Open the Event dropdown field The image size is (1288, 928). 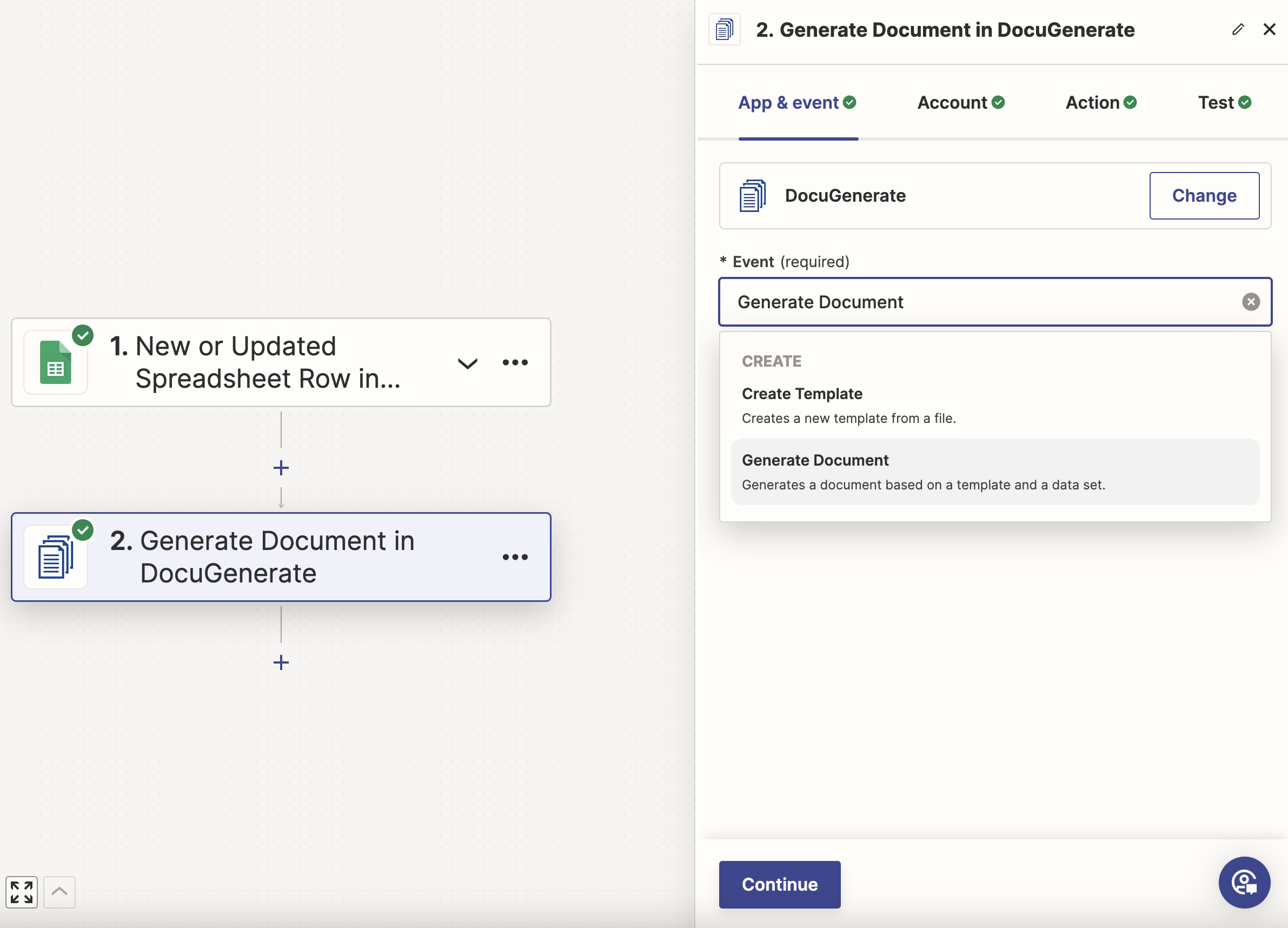click(995, 302)
